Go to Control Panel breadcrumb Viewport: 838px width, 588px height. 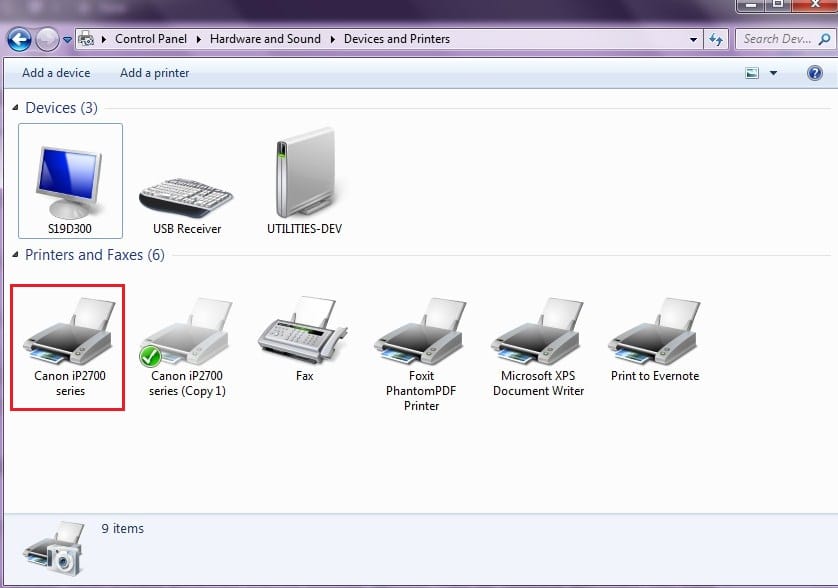click(x=151, y=39)
